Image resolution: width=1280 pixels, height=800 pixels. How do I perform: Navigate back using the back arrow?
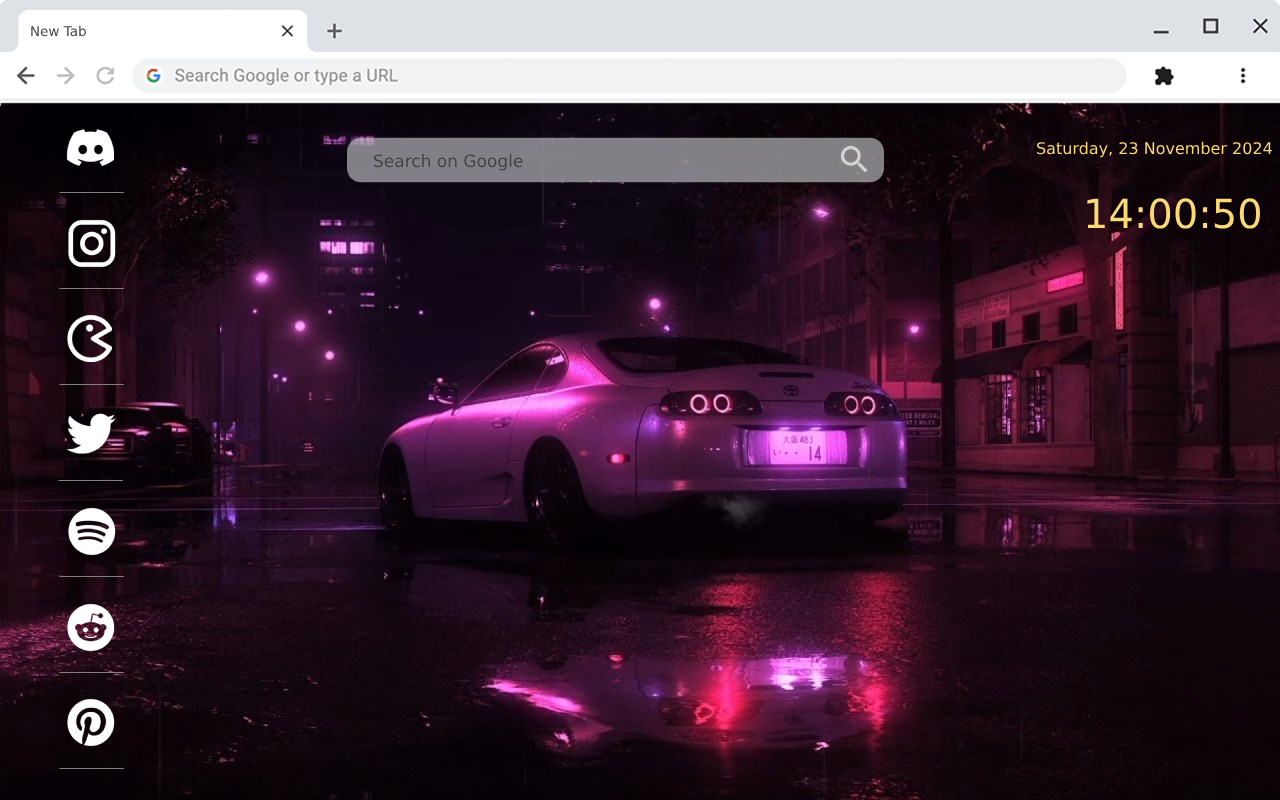(25, 75)
